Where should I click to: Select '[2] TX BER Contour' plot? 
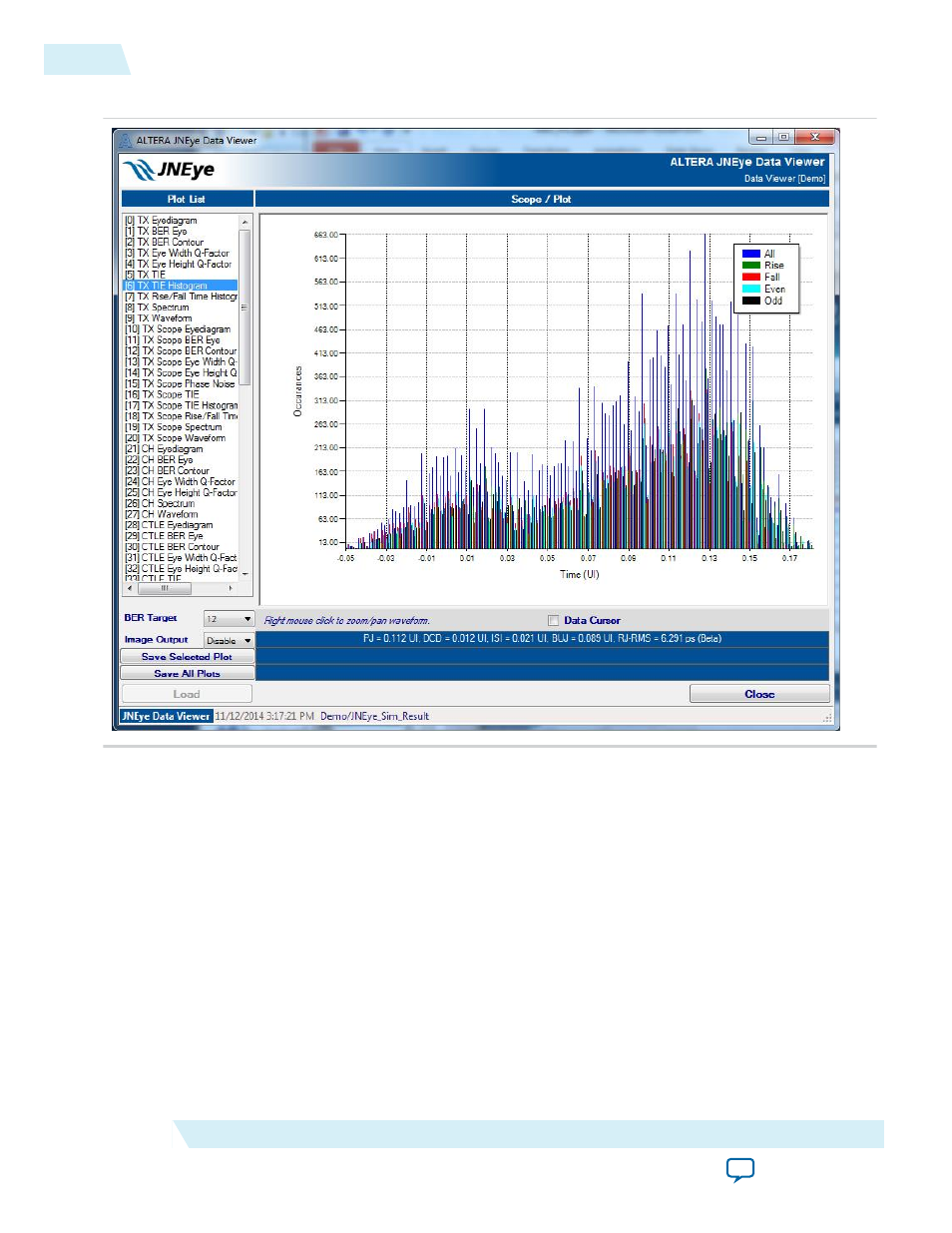click(x=164, y=243)
